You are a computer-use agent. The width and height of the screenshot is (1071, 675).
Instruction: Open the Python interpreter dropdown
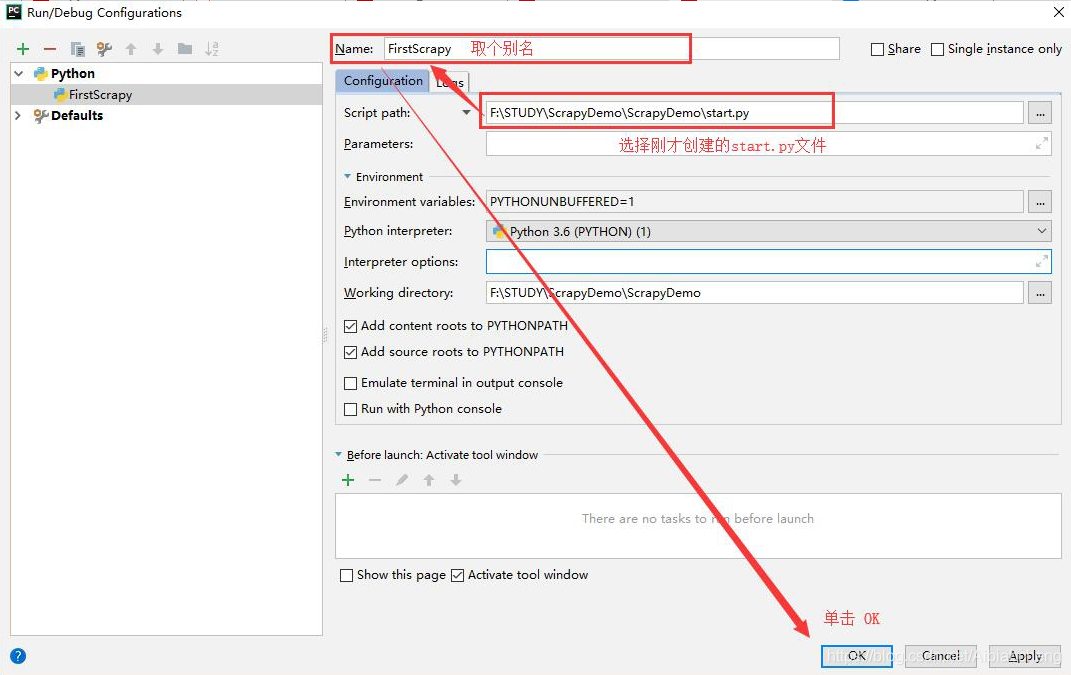click(1041, 231)
